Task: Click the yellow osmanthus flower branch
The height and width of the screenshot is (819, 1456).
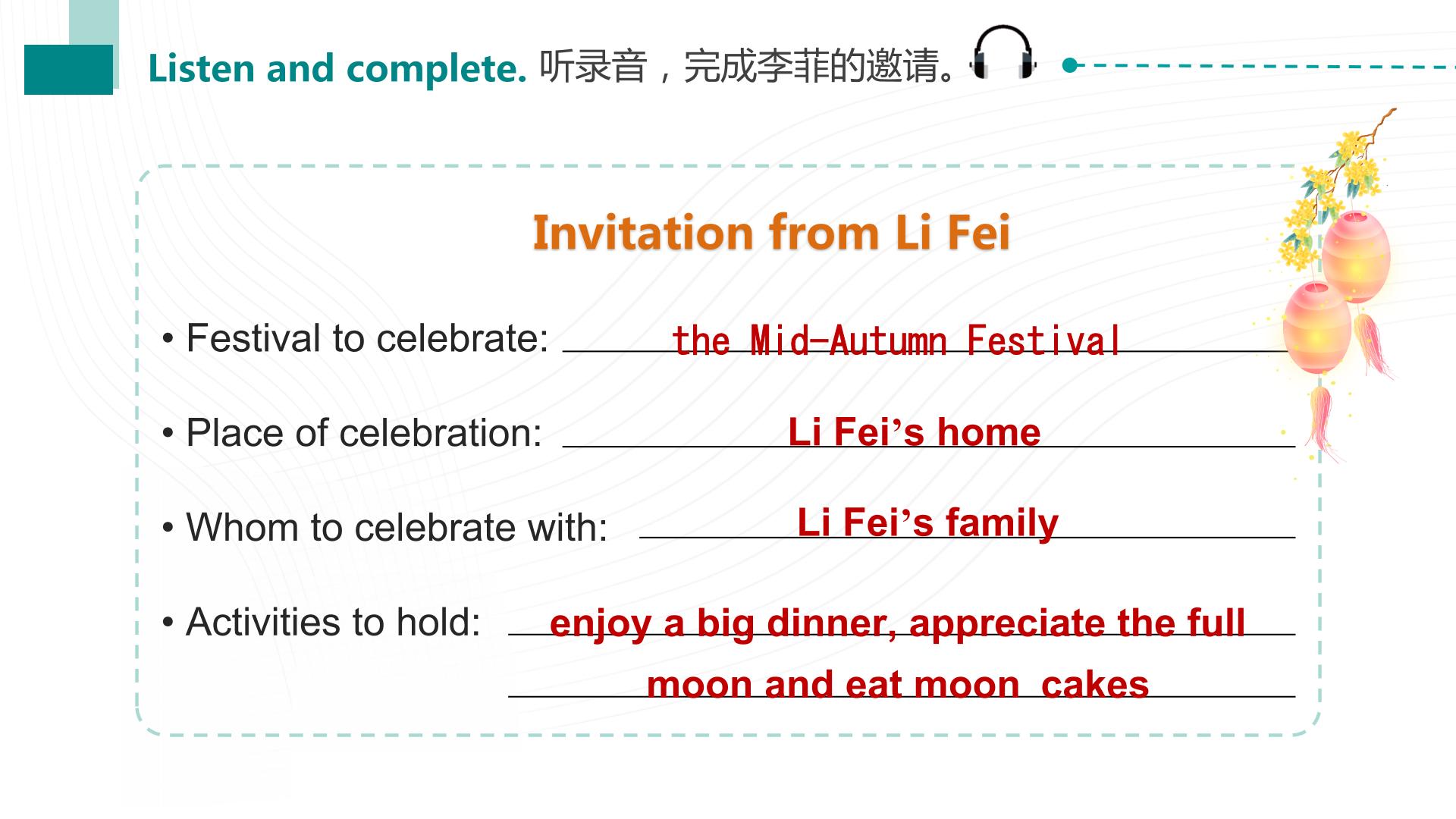Action: (x=1335, y=190)
